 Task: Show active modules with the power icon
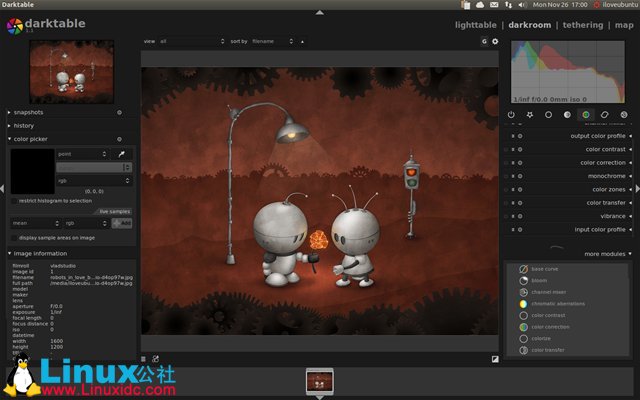[x=511, y=115]
